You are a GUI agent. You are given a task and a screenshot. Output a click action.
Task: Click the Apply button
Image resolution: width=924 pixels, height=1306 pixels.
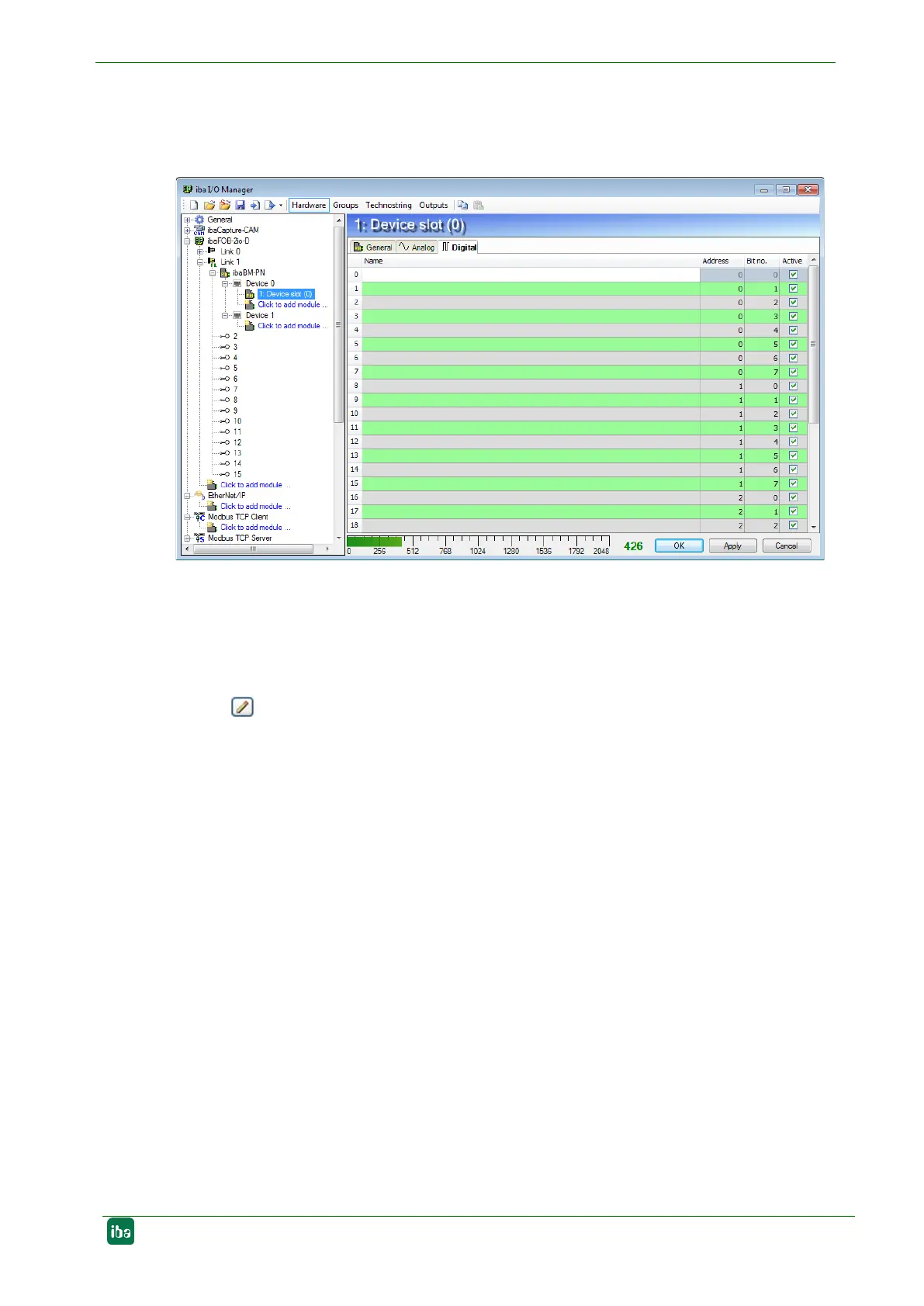732,546
